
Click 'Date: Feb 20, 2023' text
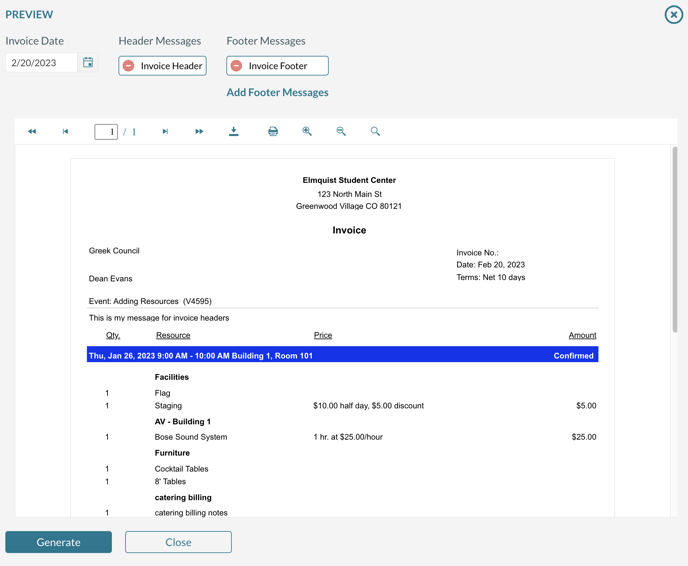coord(491,265)
